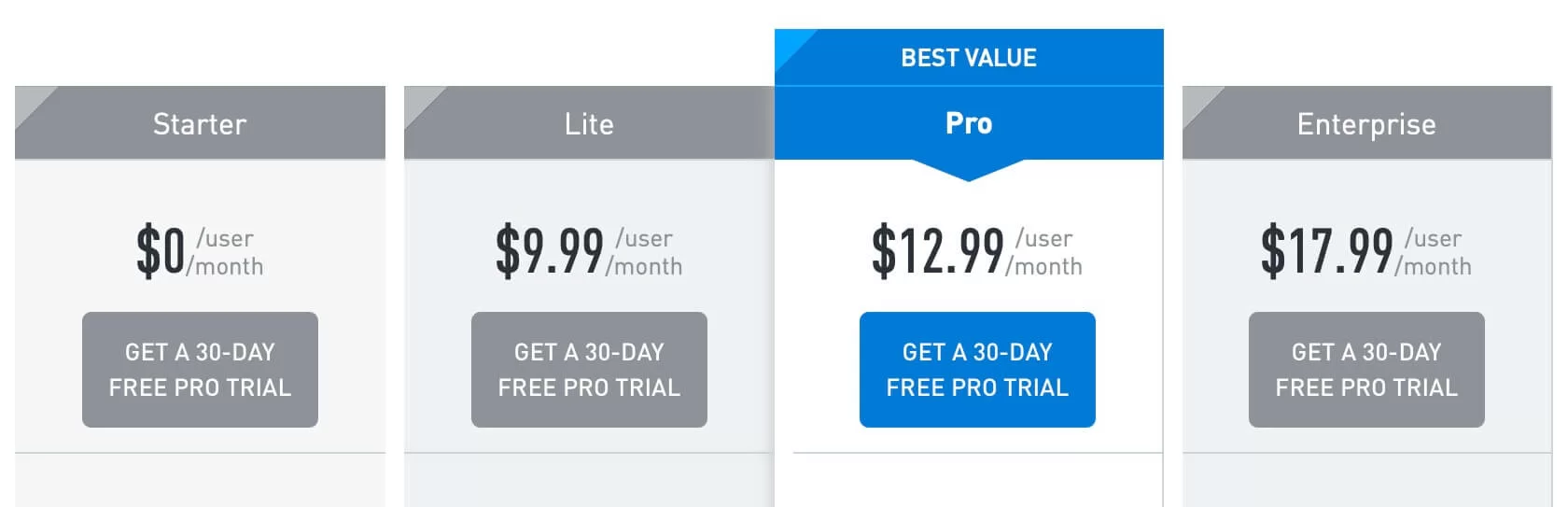Click the corner fold on Starter header
The height and width of the screenshot is (507, 1568).
pyautogui.click(x=30, y=99)
